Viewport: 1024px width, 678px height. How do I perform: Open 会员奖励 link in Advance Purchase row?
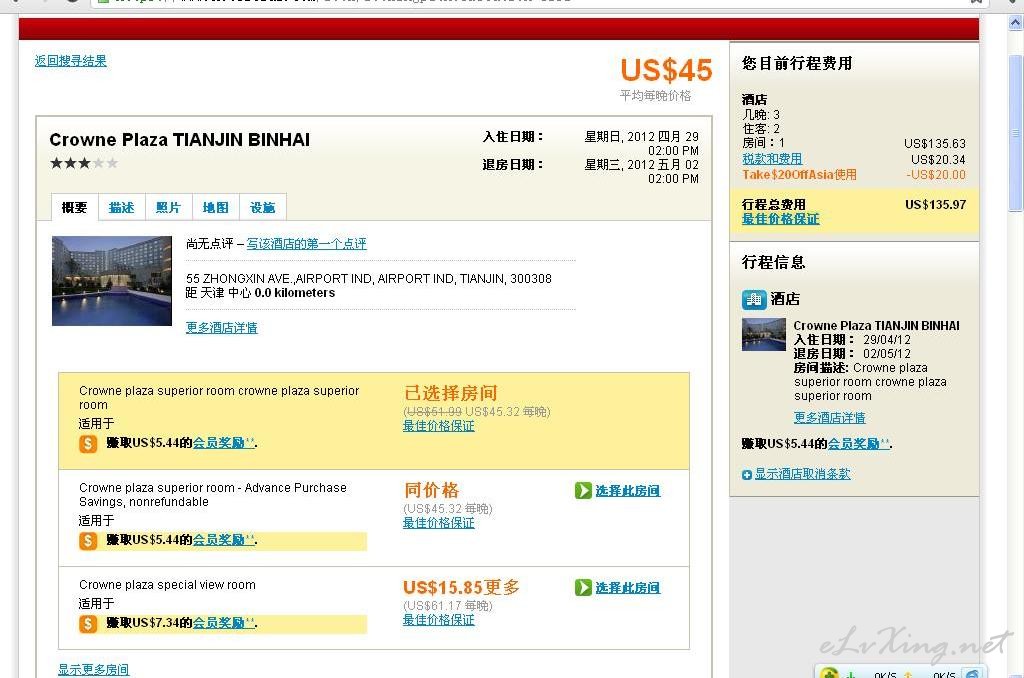point(223,540)
